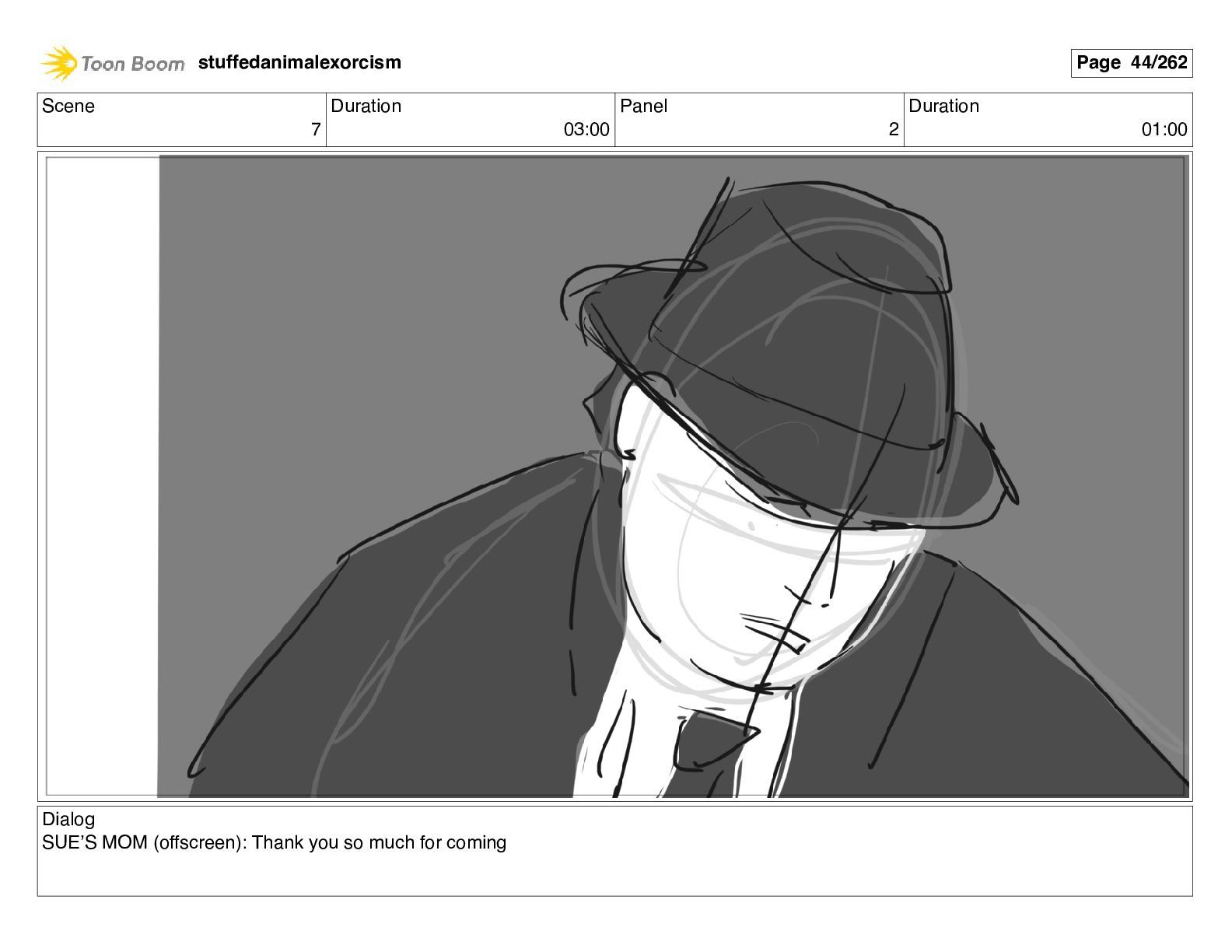Screen dimensions: 1232x952
Task: Click the 'Page 44/262' indicator
Action: pyautogui.click(x=1132, y=63)
